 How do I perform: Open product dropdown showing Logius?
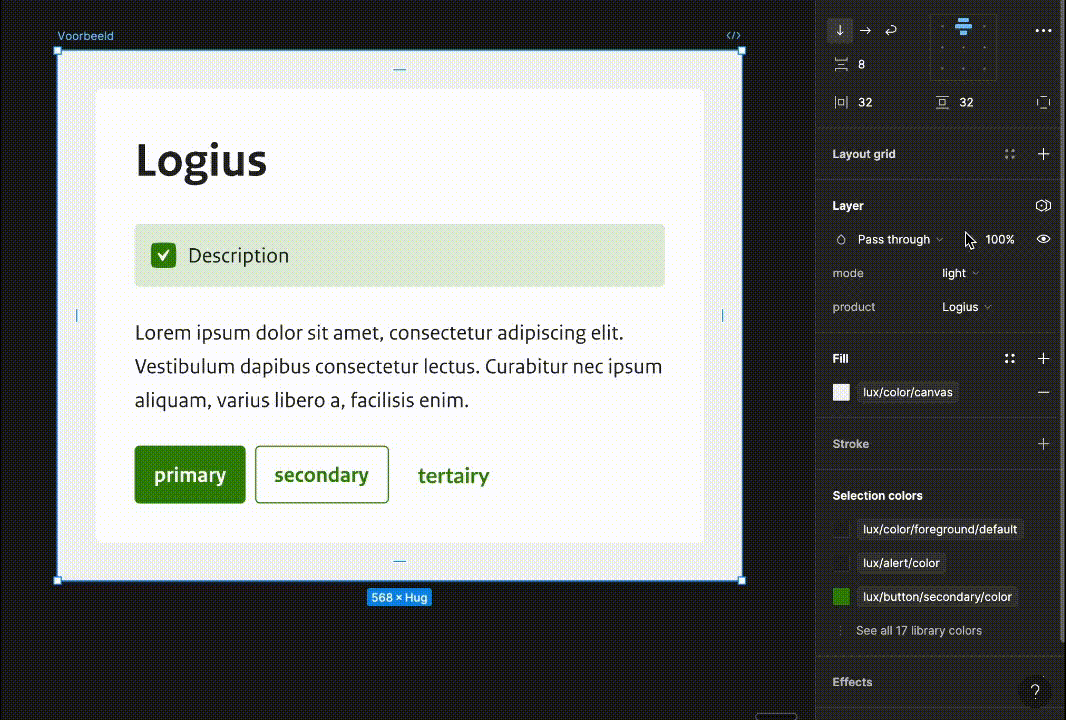[966, 307]
